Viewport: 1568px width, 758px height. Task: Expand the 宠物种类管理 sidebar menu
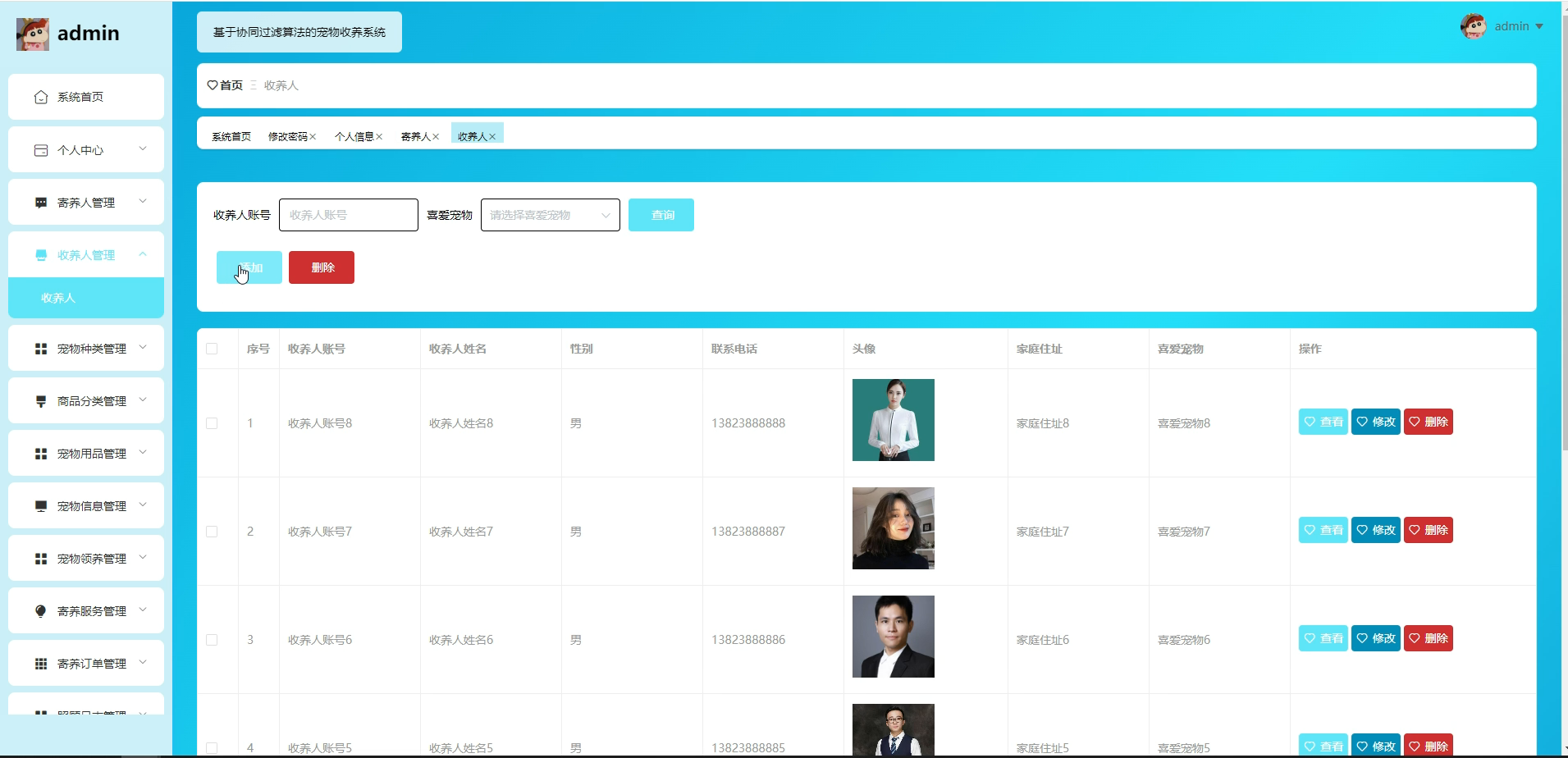pyautogui.click(x=143, y=348)
